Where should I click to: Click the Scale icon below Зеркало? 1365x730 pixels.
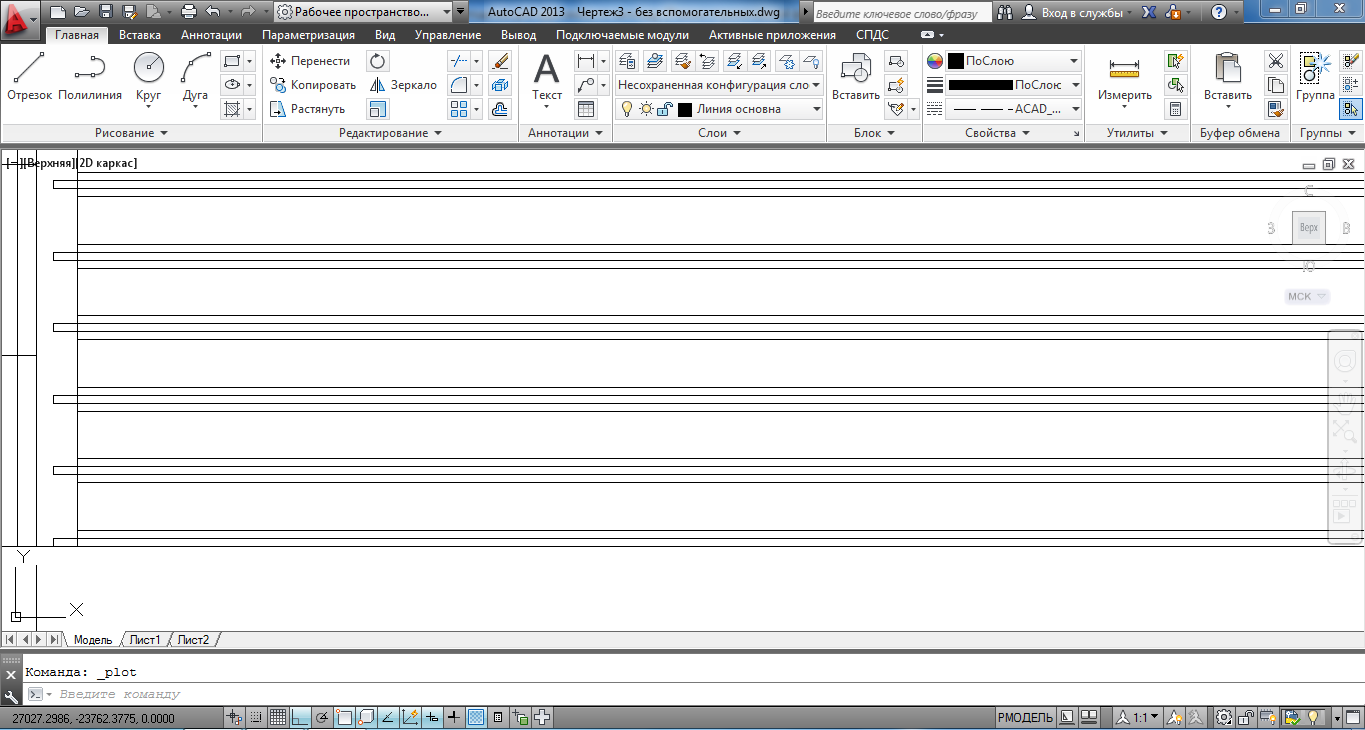pos(378,109)
